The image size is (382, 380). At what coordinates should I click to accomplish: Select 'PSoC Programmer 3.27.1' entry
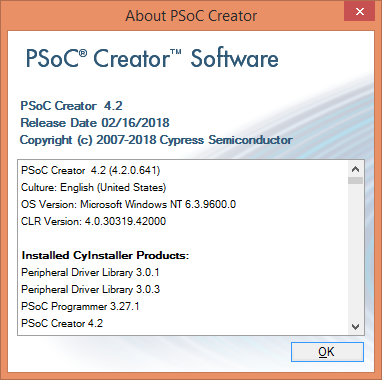tap(80, 306)
